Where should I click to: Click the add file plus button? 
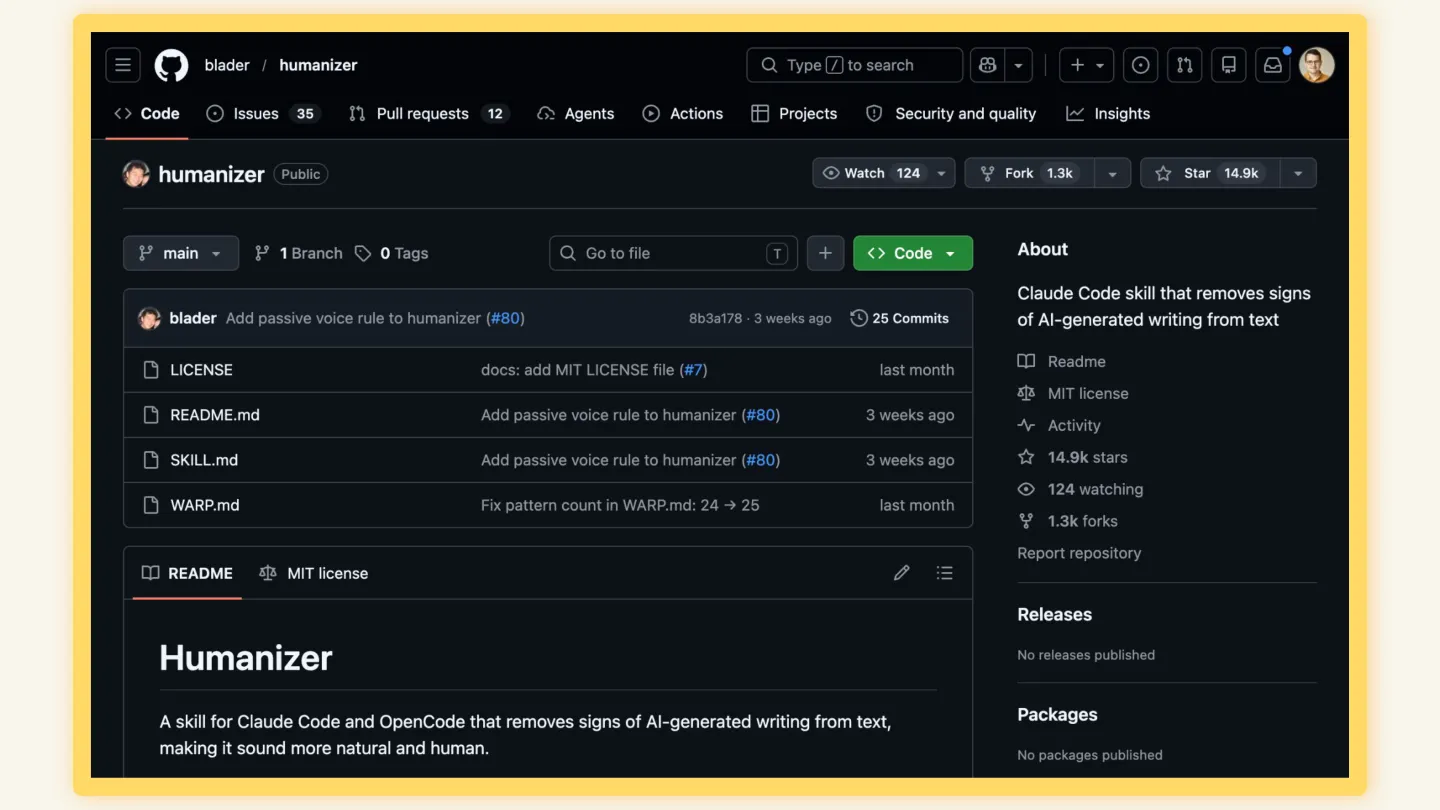point(825,253)
